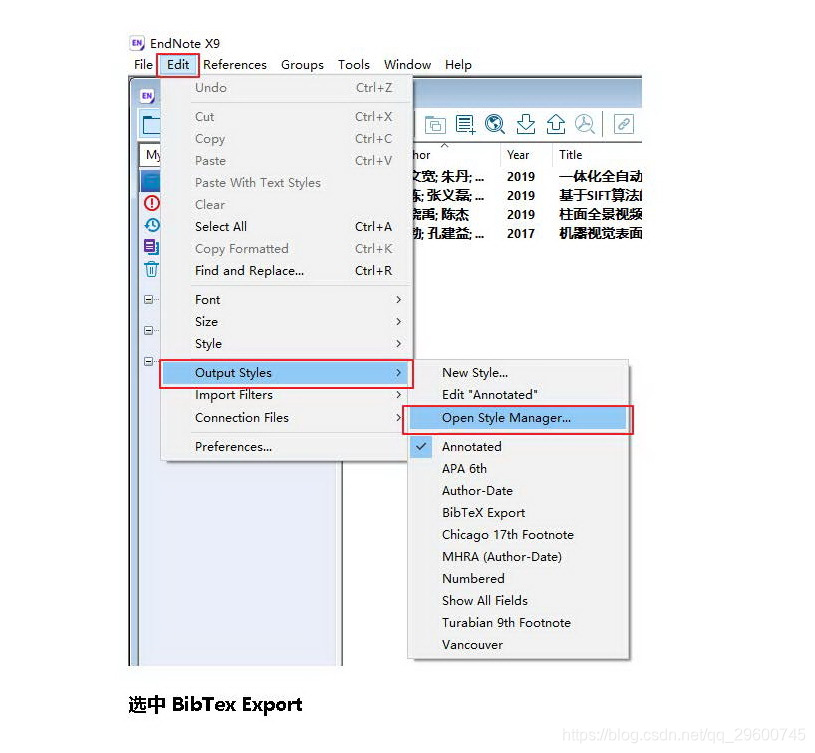Select Numbered output style

coord(518,579)
